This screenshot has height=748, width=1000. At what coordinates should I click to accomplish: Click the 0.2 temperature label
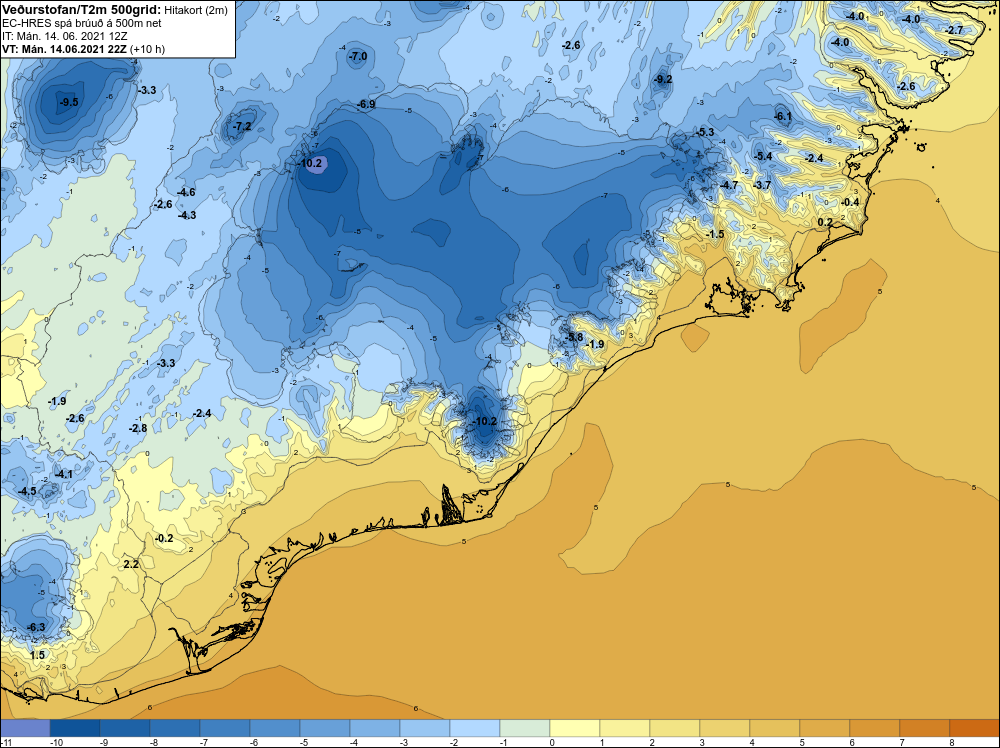825,222
